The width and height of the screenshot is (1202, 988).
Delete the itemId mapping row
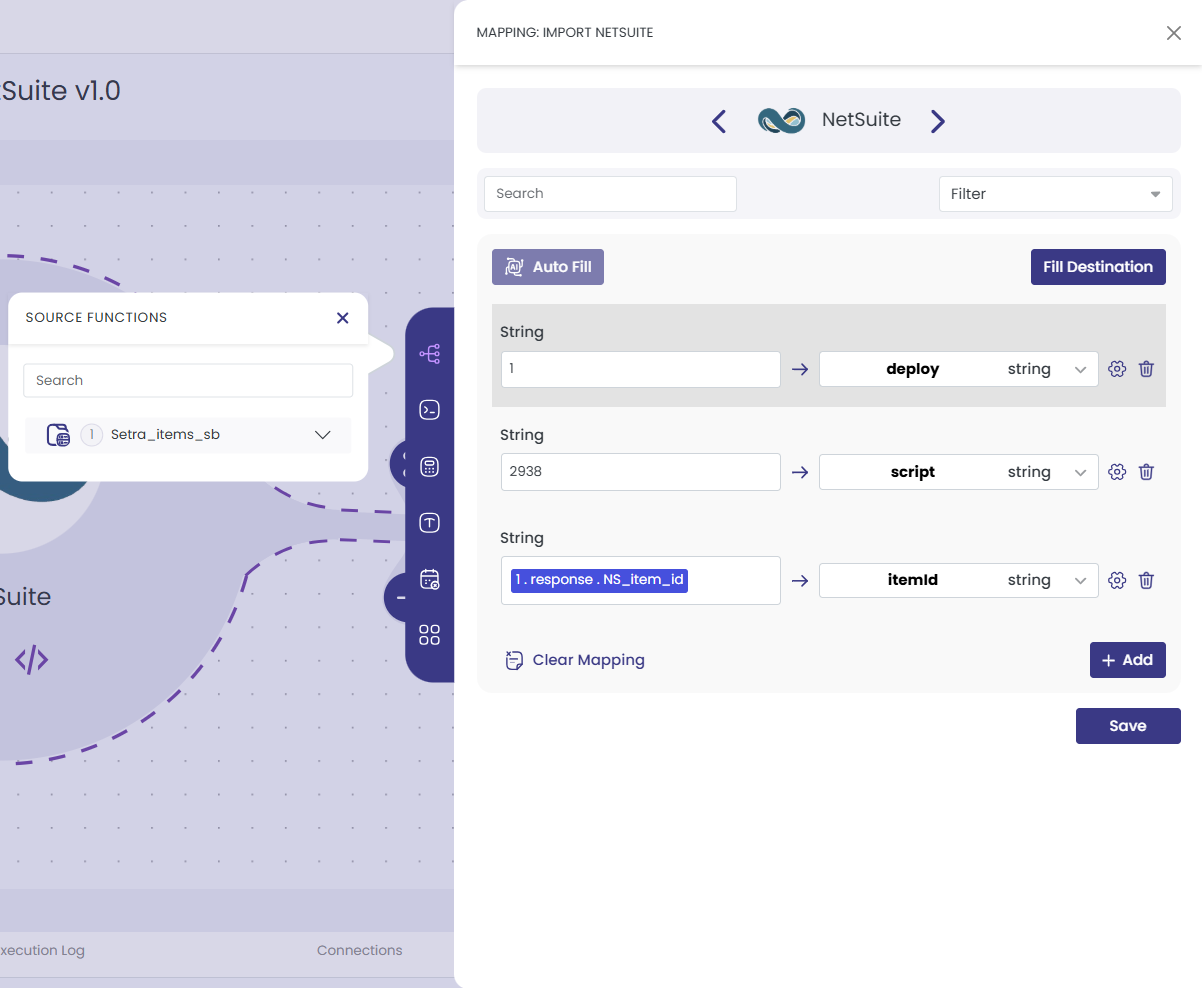point(1147,580)
